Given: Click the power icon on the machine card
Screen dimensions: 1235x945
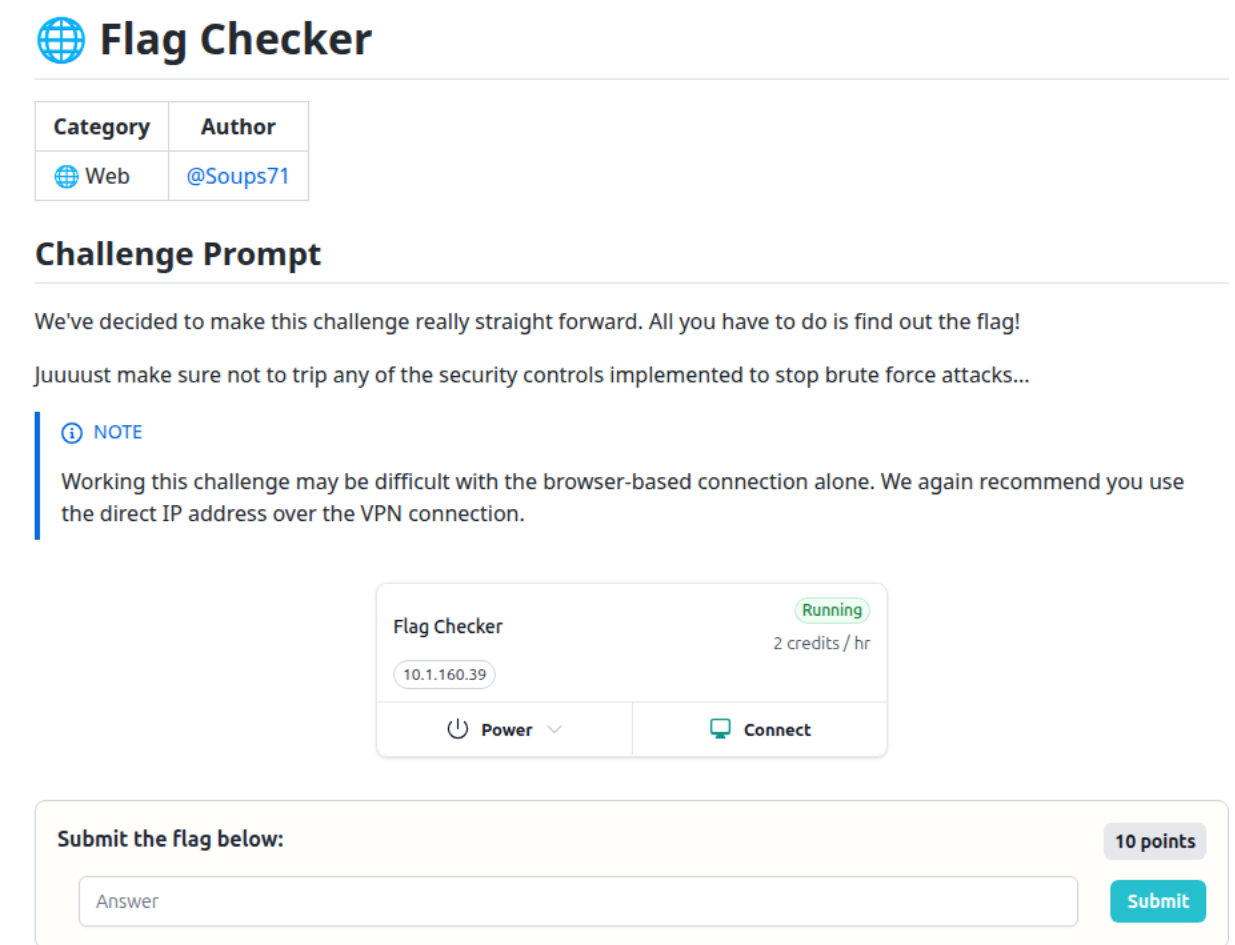Looking at the screenshot, I should tap(459, 729).
